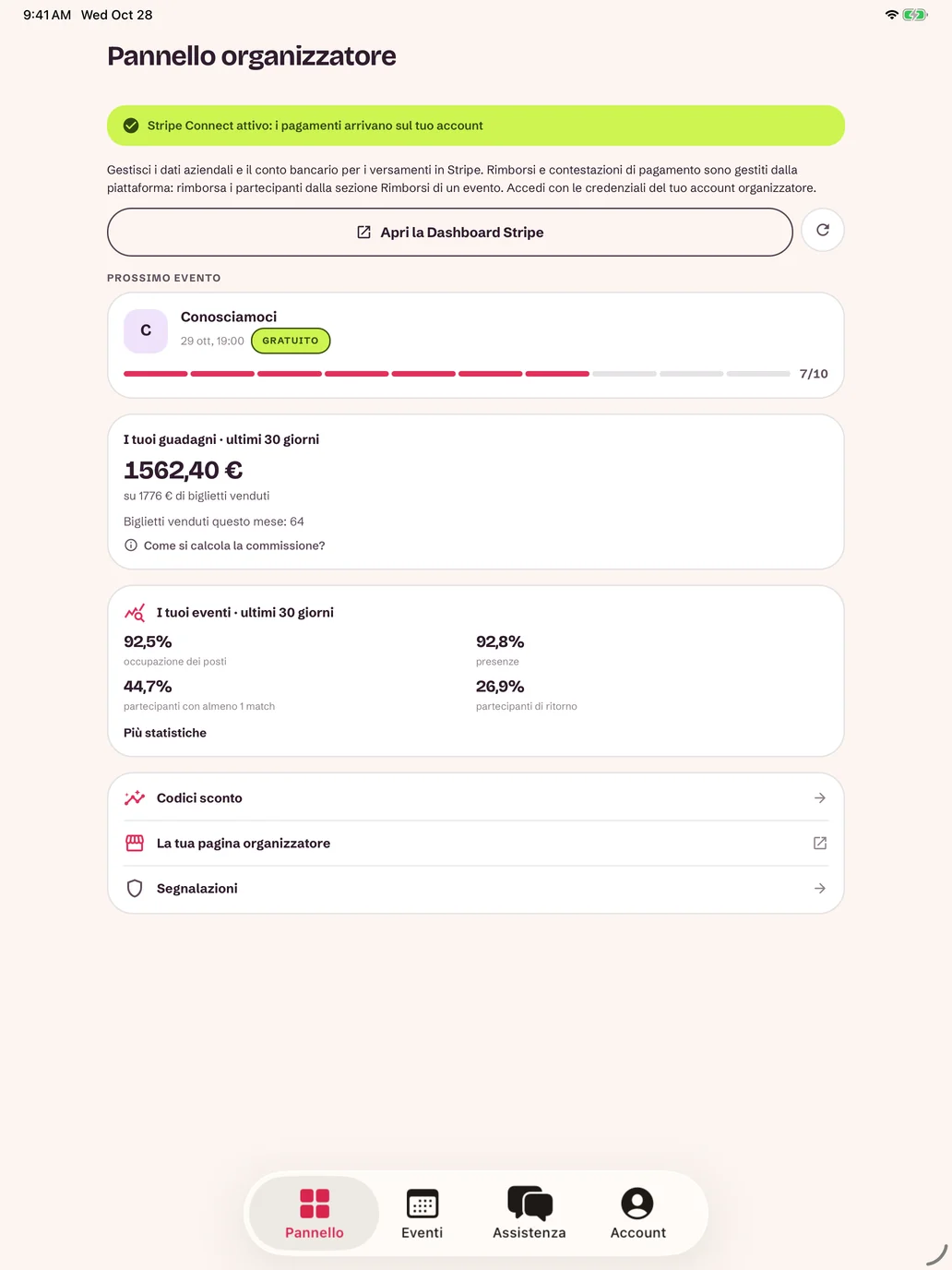
Task: Switch to the Eventi tab
Action: point(422,1214)
